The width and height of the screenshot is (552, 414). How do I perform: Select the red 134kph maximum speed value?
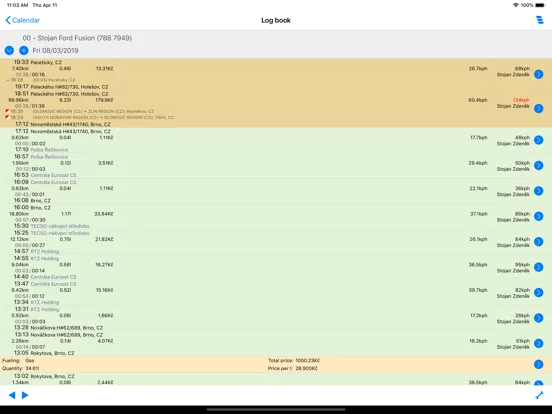(521, 100)
